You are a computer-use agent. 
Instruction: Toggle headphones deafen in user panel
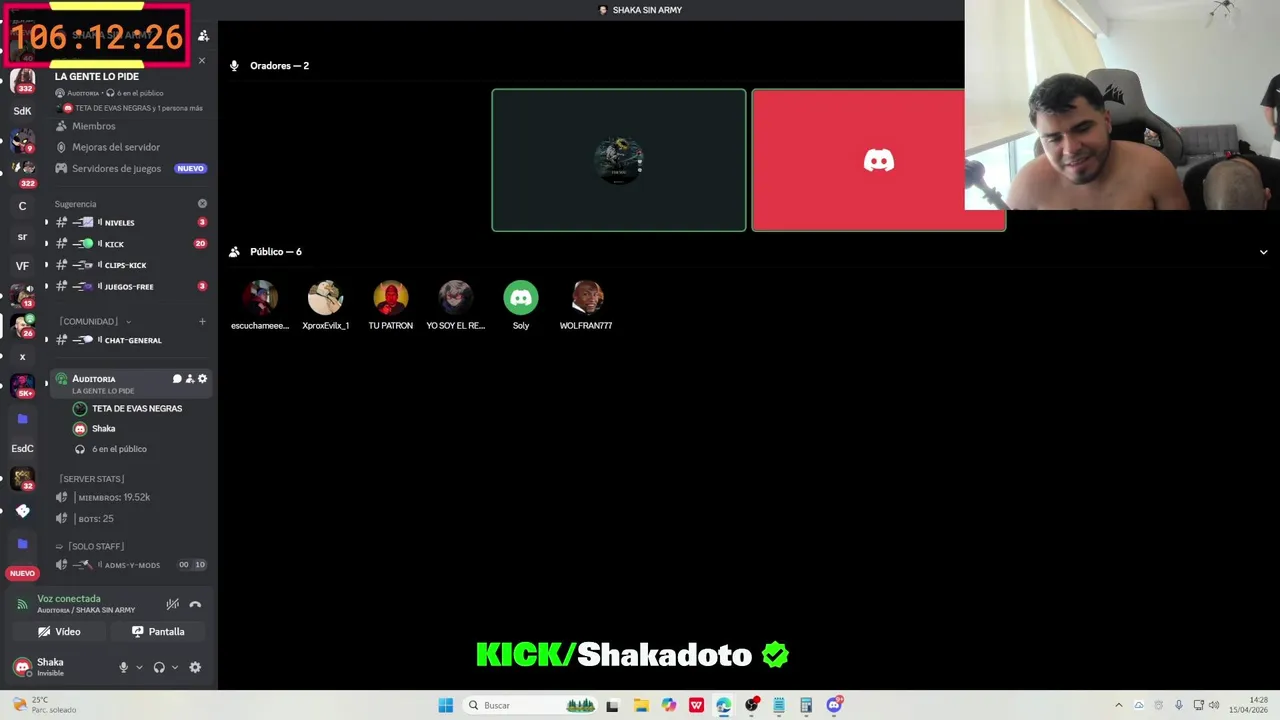click(158, 667)
